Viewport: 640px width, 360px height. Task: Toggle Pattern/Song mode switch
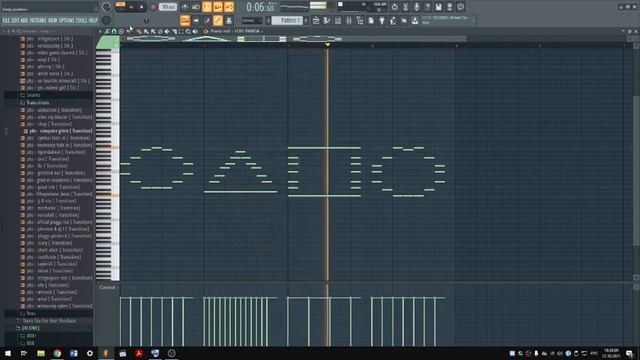coord(120,5)
